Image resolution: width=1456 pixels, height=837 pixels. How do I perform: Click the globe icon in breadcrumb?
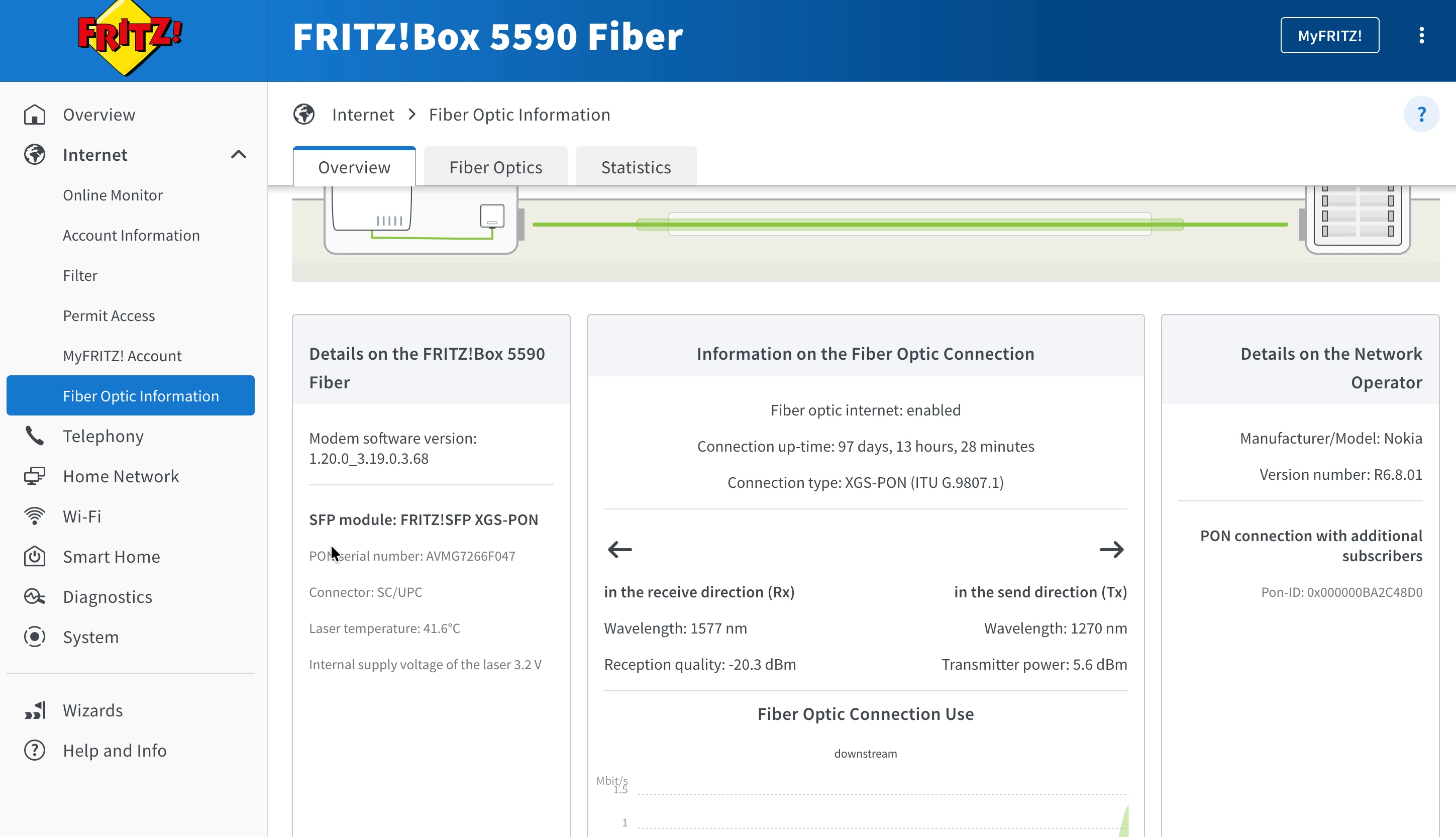tap(304, 115)
